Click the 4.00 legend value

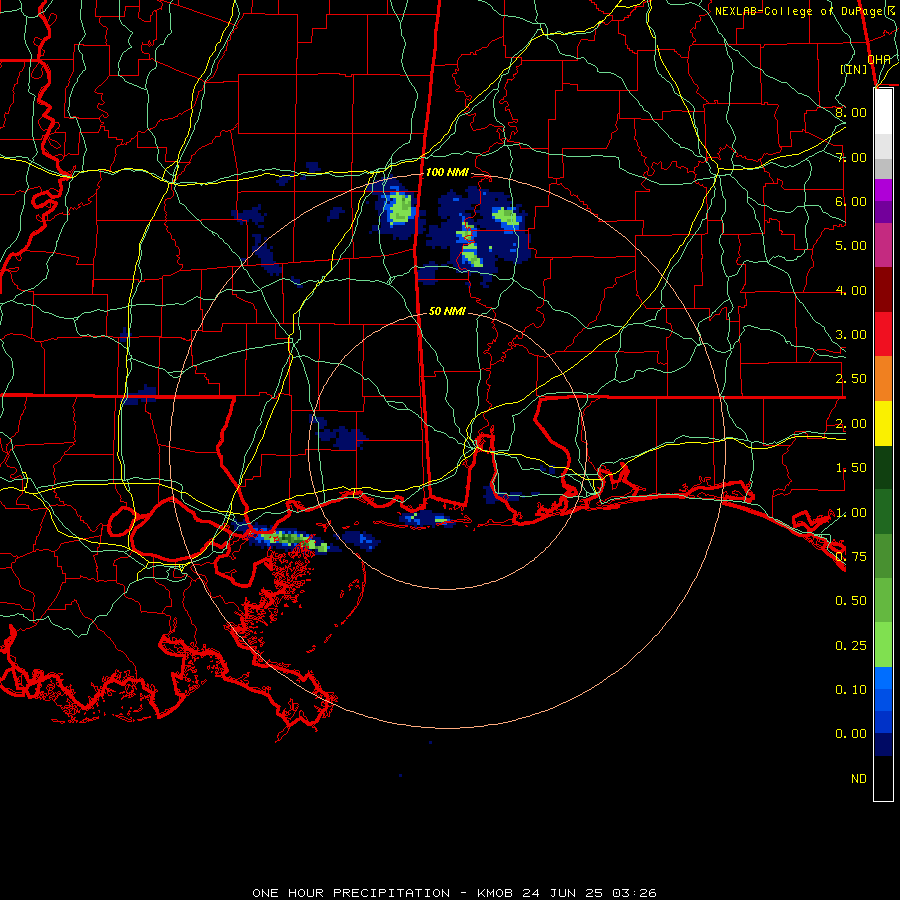pos(851,290)
